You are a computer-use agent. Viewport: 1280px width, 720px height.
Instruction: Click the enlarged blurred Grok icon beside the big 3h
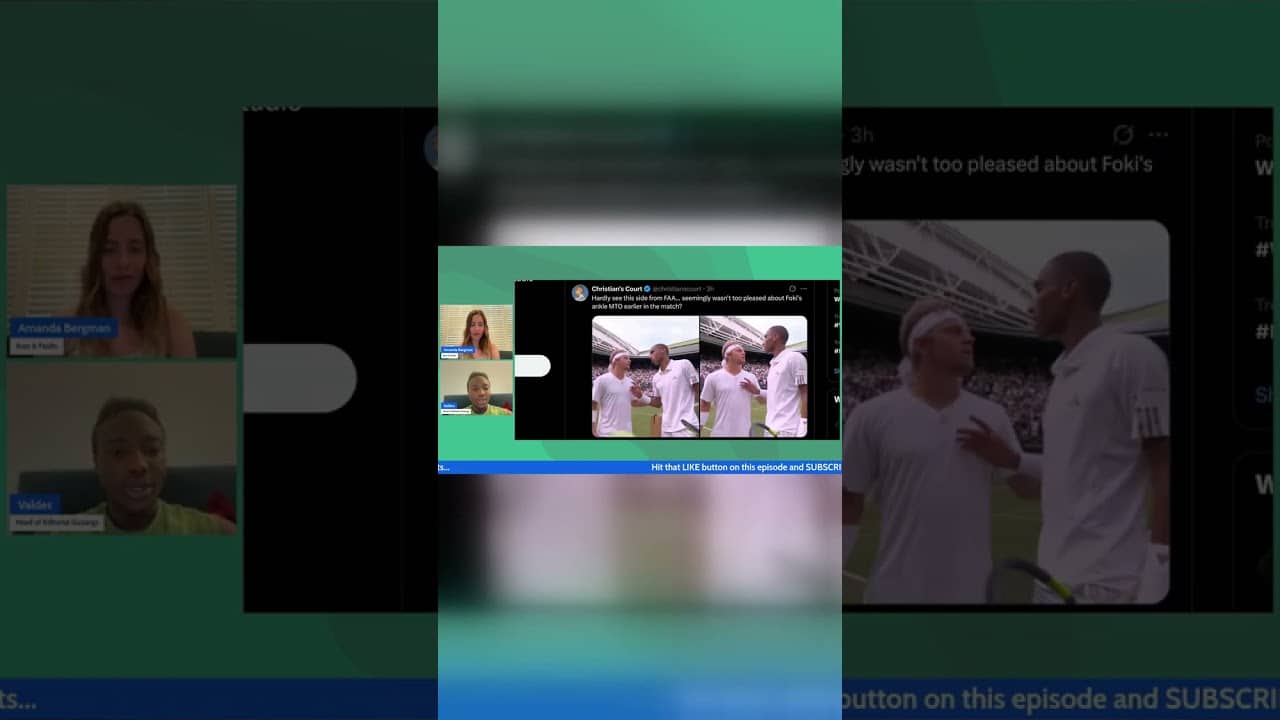(x=1123, y=135)
